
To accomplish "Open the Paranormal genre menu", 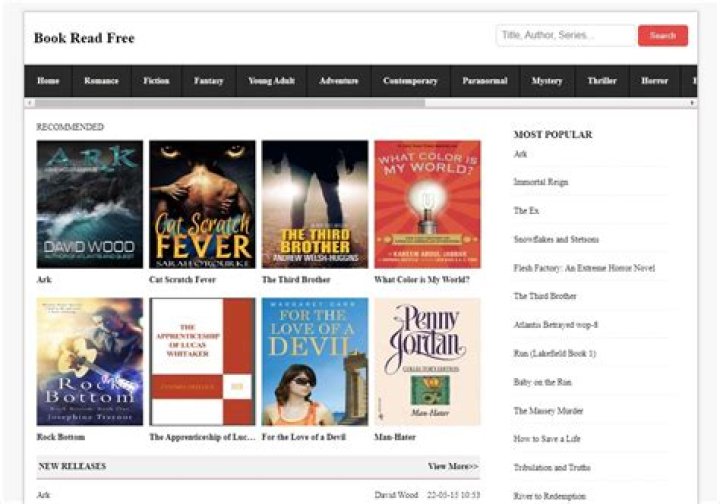I will point(485,81).
